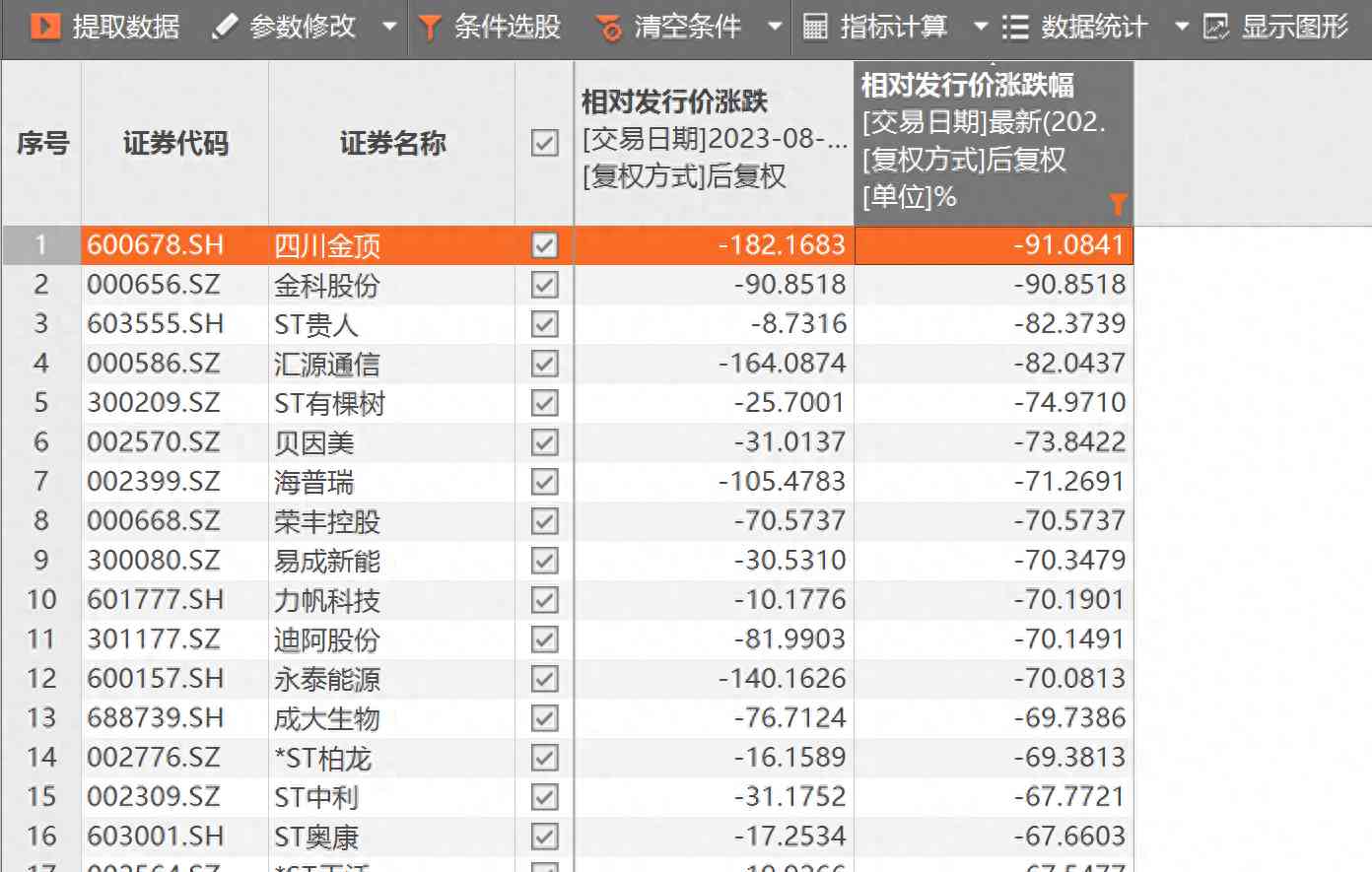Viewport: 1372px width, 872px height.
Task: Click the value -182.1683 for 四川金顶
Action: click(x=783, y=245)
